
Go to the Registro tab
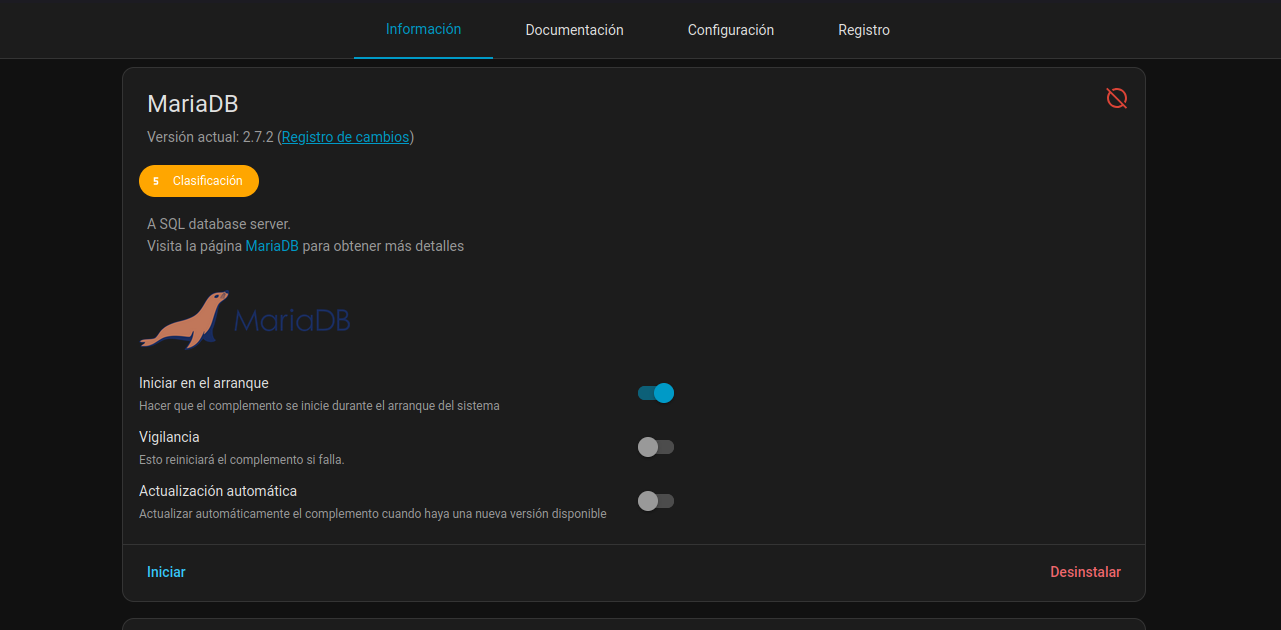point(863,30)
